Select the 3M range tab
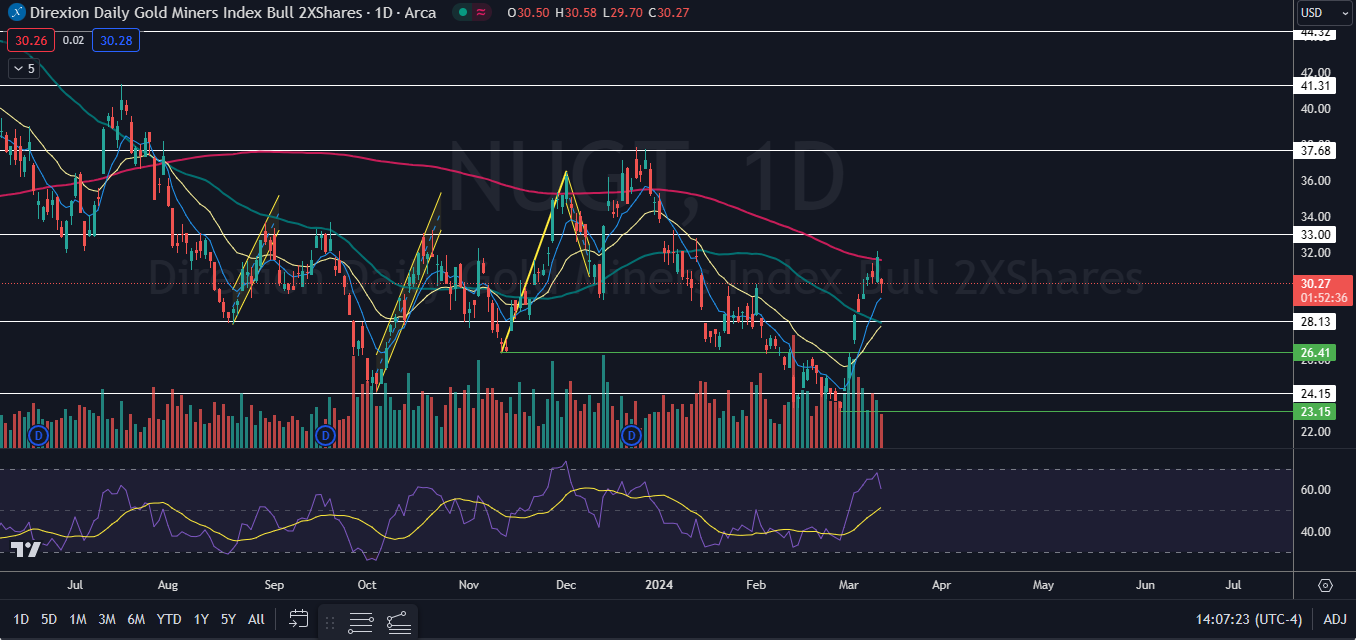Image resolution: width=1356 pixels, height=640 pixels. [107, 619]
